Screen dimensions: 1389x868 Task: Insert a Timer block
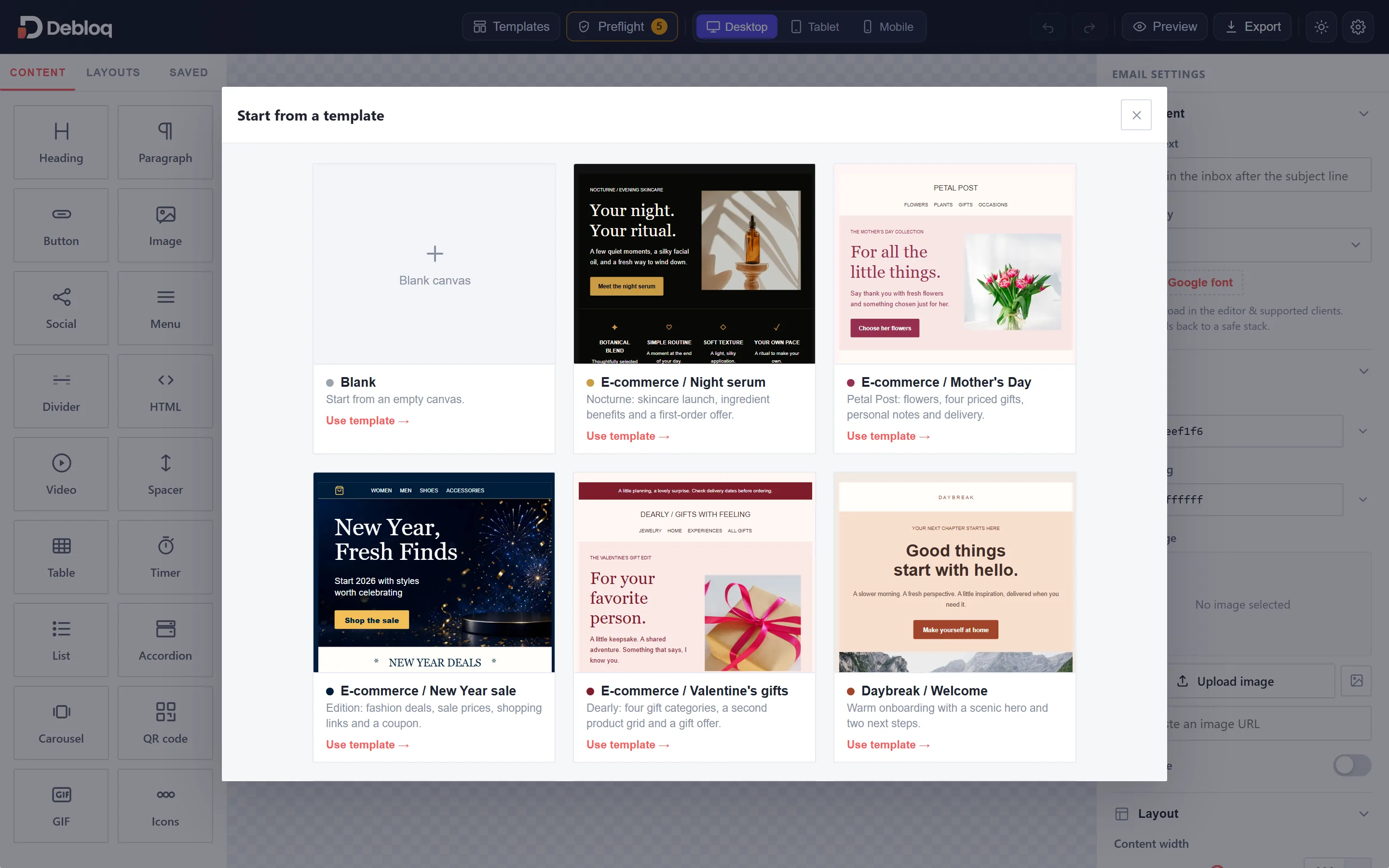pyautogui.click(x=165, y=557)
